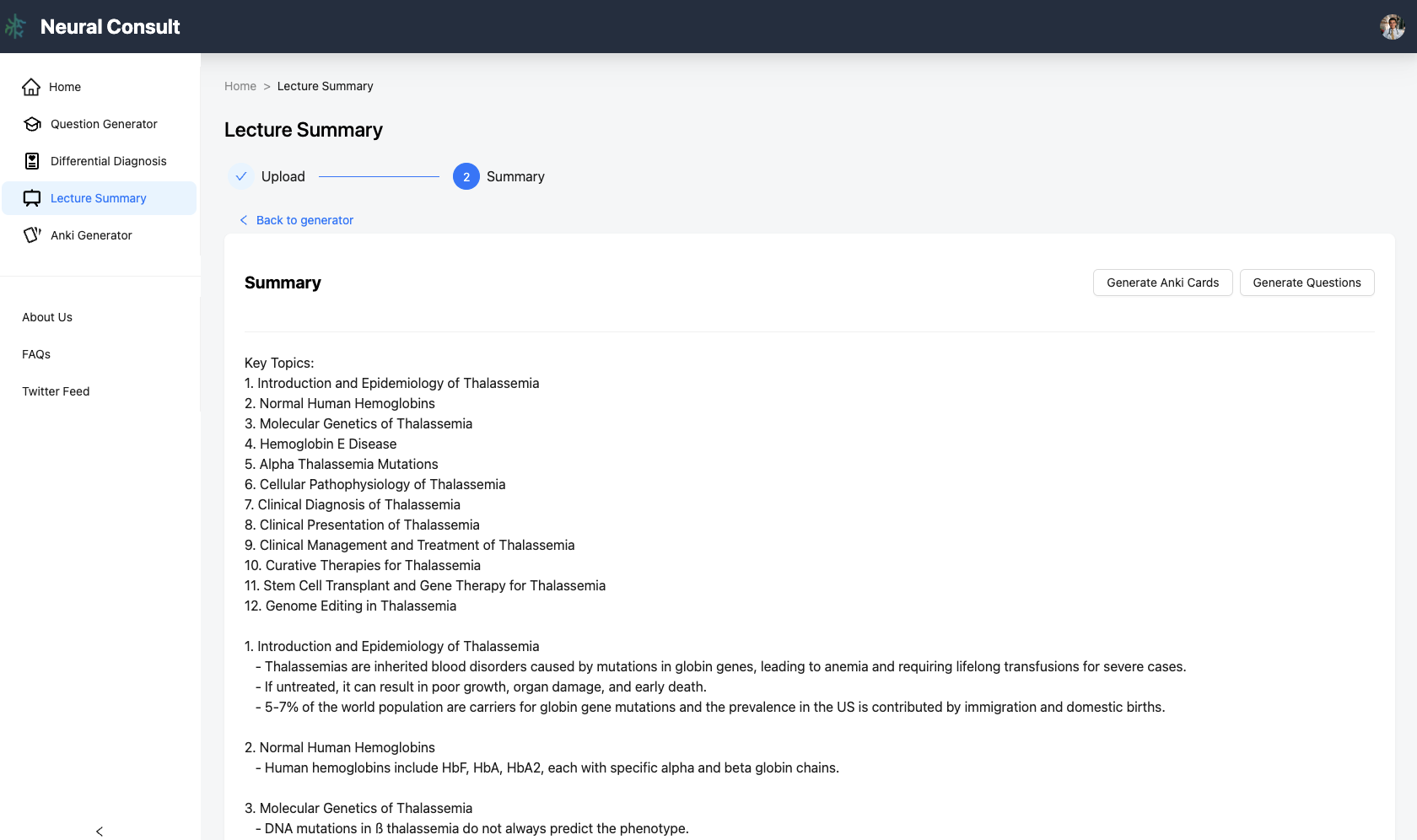Open the About Us menu item
1417x840 pixels.
(47, 317)
